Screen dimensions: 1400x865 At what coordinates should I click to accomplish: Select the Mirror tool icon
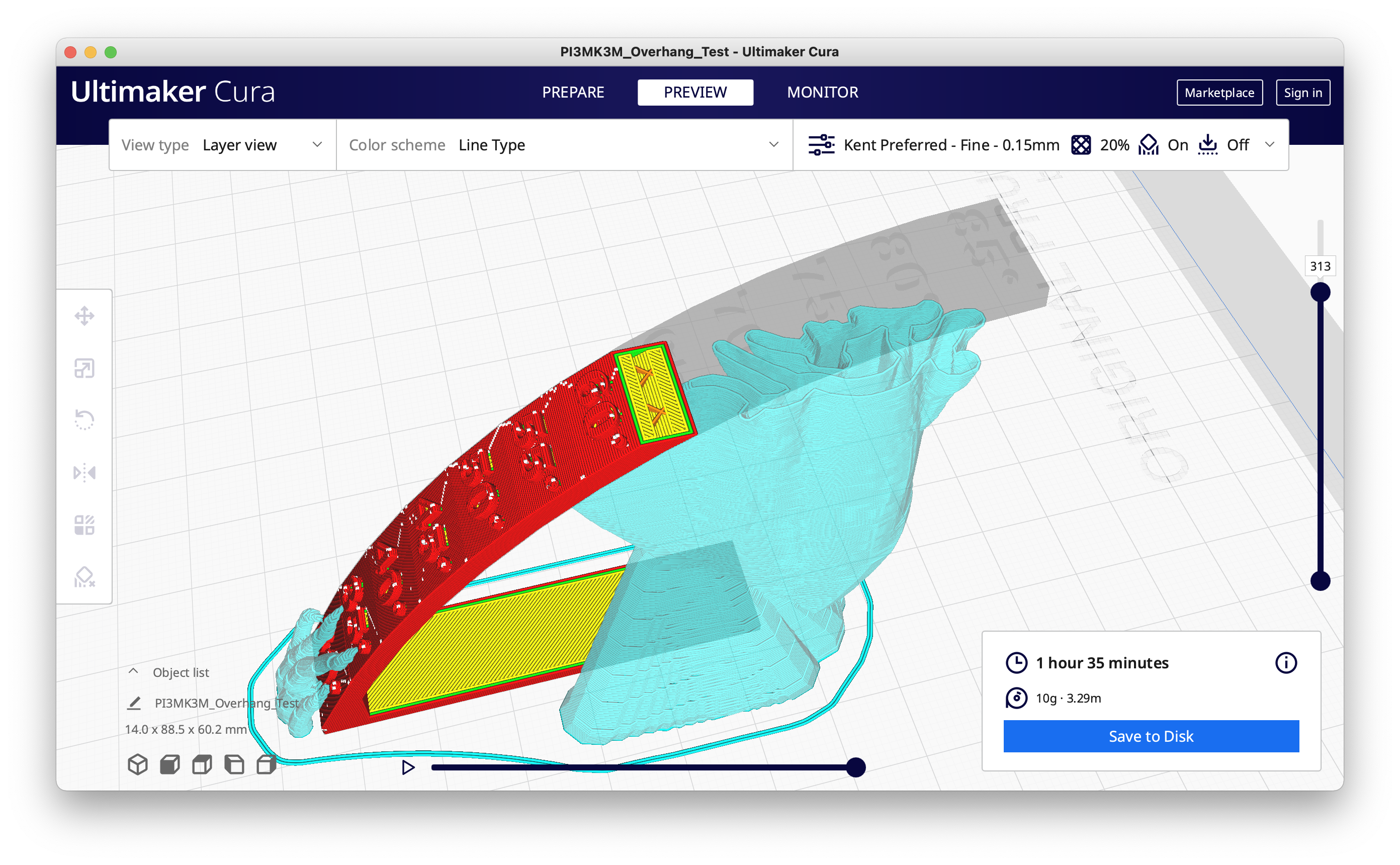tap(84, 473)
